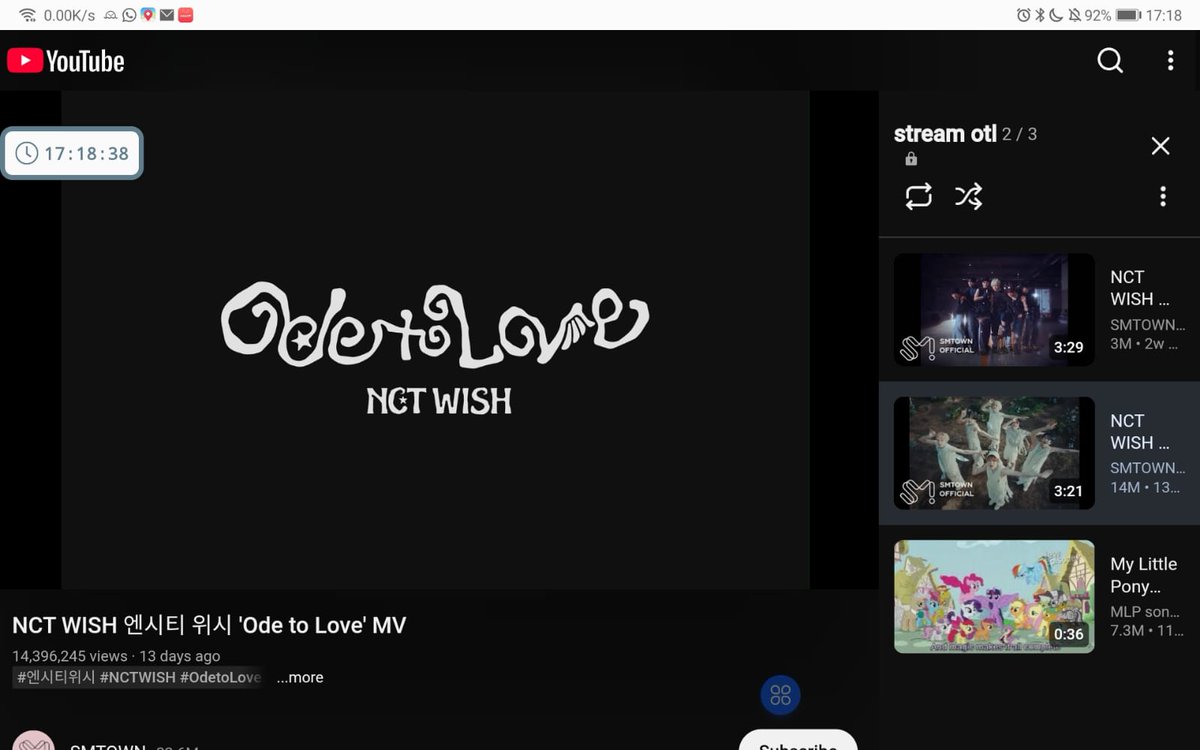The image size is (1200, 750).
Task: Tap the WiFi status icon
Action: [27, 15]
